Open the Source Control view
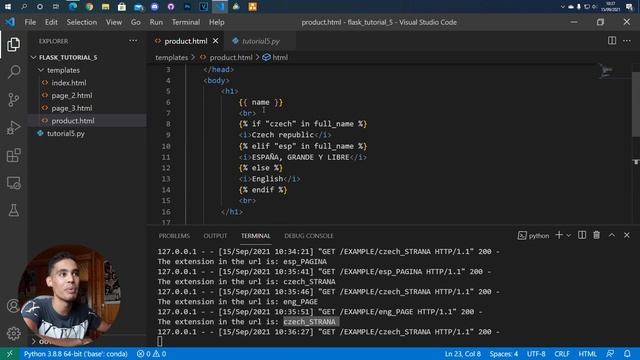The image size is (640, 360). point(13,100)
